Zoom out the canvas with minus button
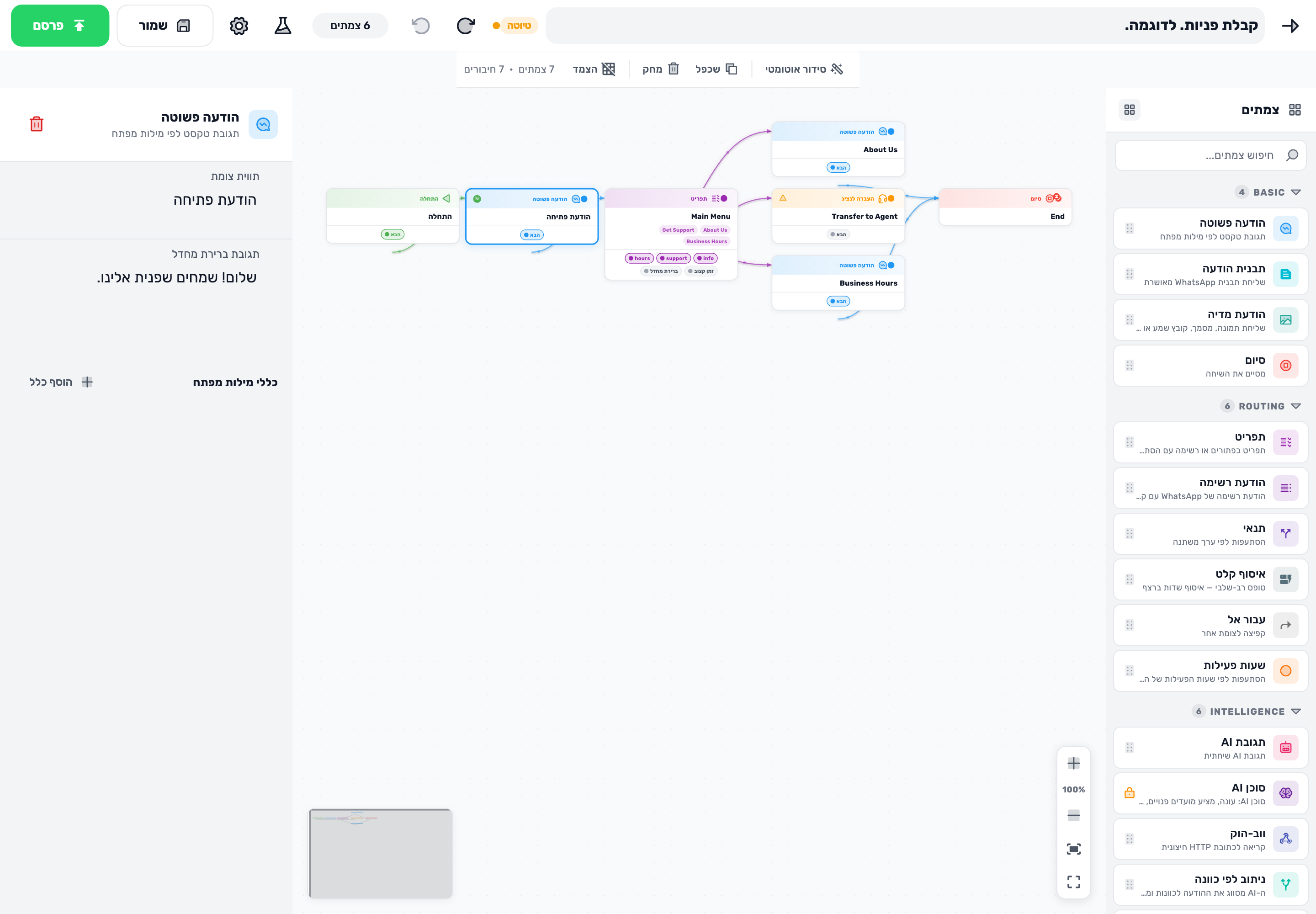The width and height of the screenshot is (1316, 914). point(1074,815)
